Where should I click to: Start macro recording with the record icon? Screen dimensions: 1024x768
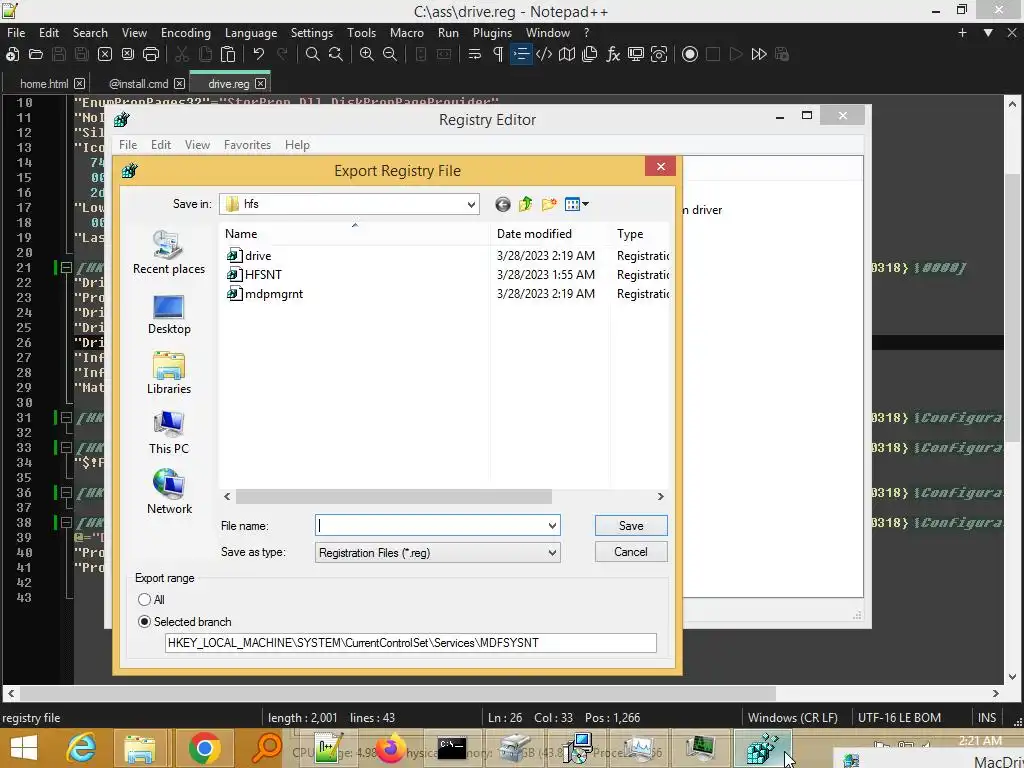coord(690,54)
